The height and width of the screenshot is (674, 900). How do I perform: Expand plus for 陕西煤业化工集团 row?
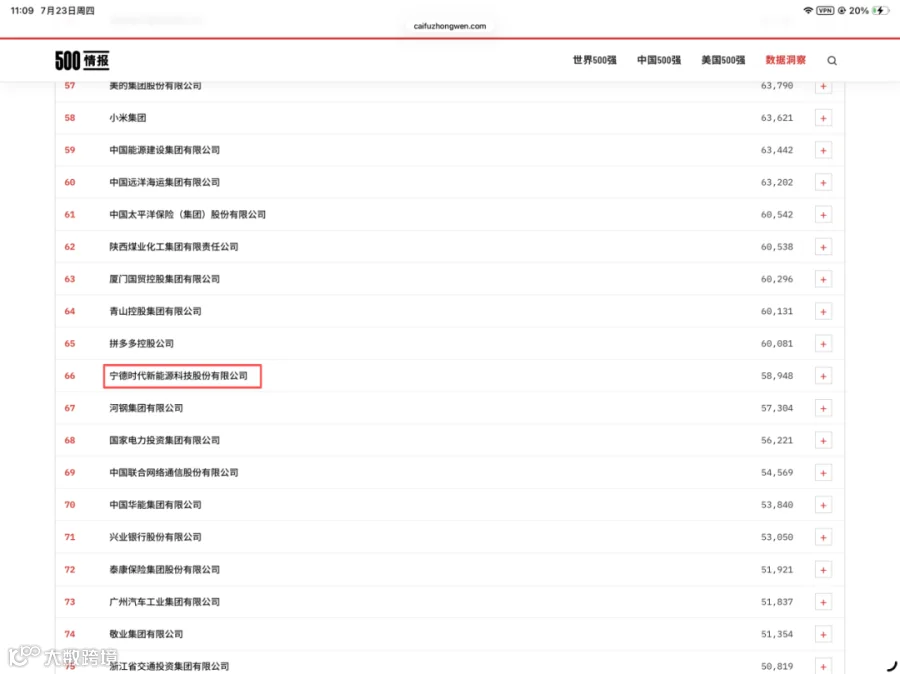(823, 247)
